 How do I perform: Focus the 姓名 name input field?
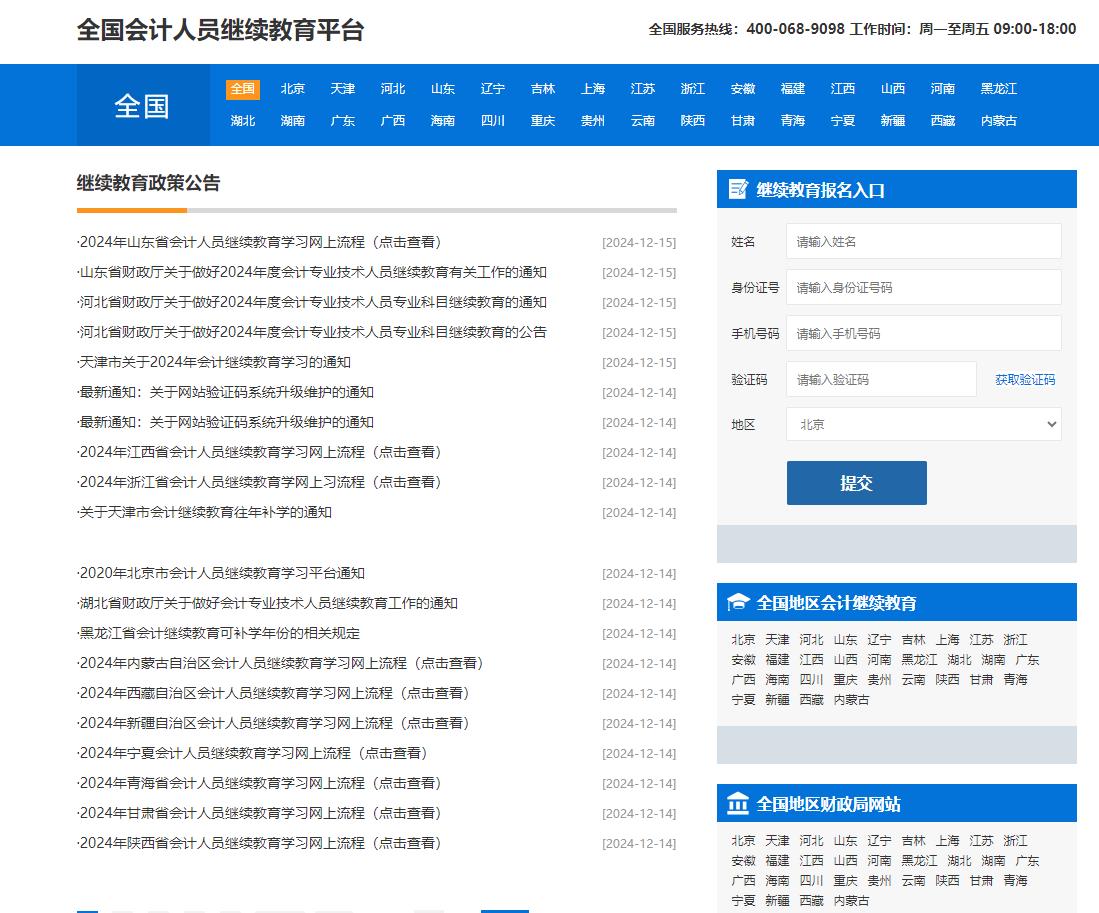pos(924,242)
